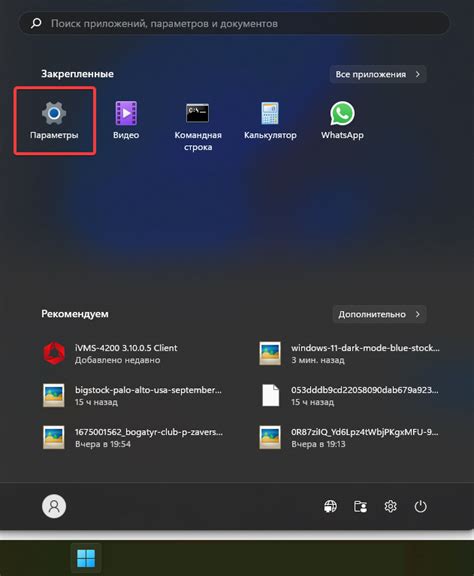Open the Параметры settings app
Screen dimensions: 474x576
pyautogui.click(x=54, y=121)
